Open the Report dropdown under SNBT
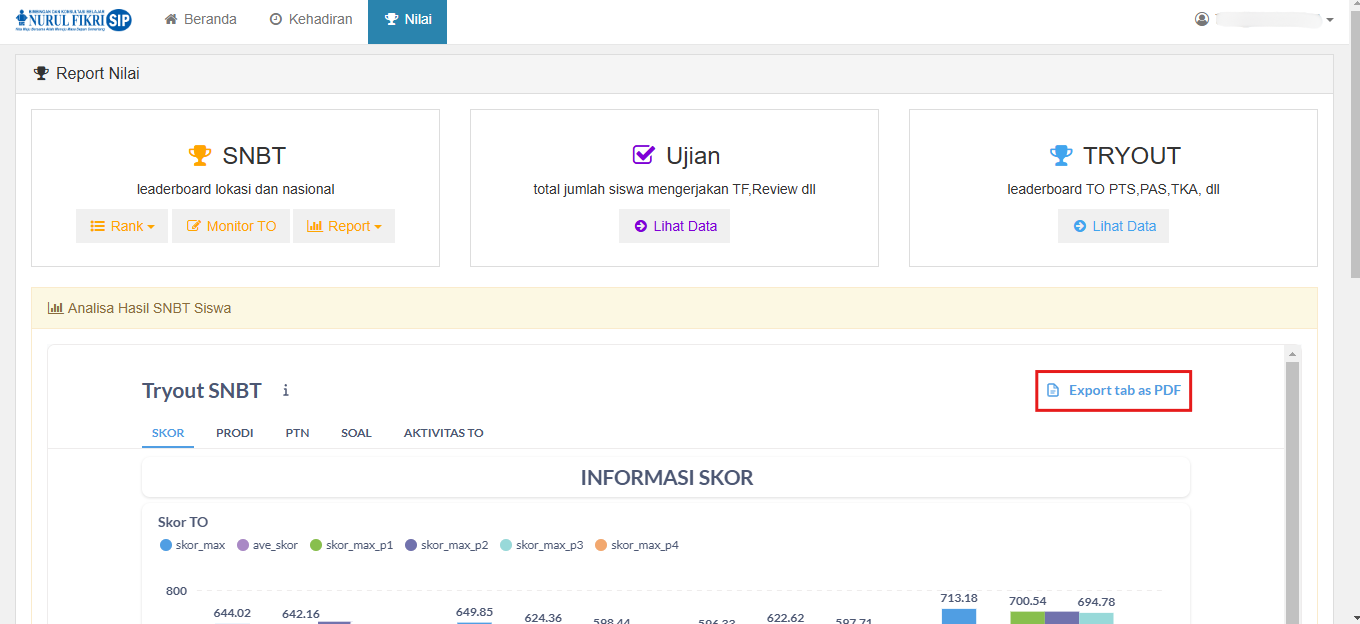The width and height of the screenshot is (1360, 624). pos(343,226)
